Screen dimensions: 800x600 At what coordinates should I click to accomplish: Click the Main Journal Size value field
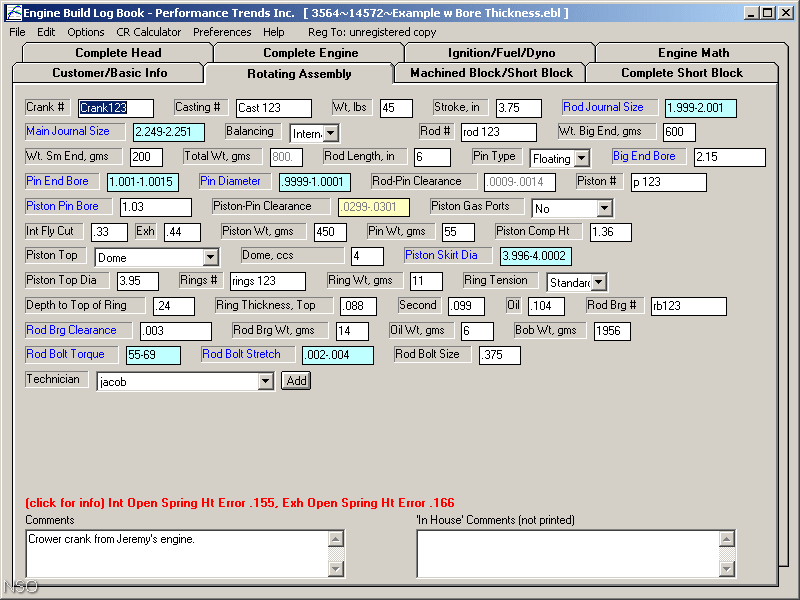(169, 132)
